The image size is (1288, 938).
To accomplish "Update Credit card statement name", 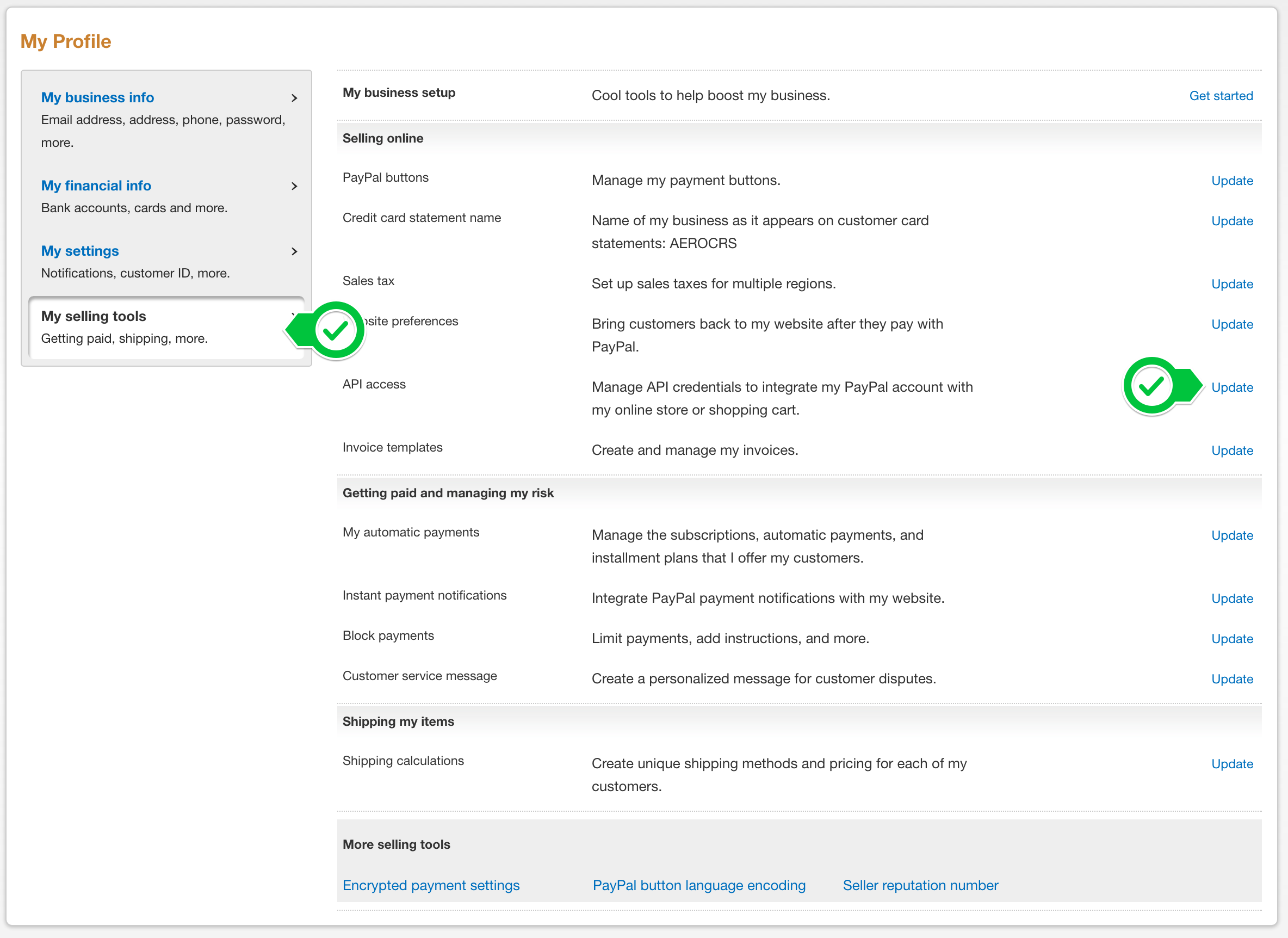I will coord(1232,221).
